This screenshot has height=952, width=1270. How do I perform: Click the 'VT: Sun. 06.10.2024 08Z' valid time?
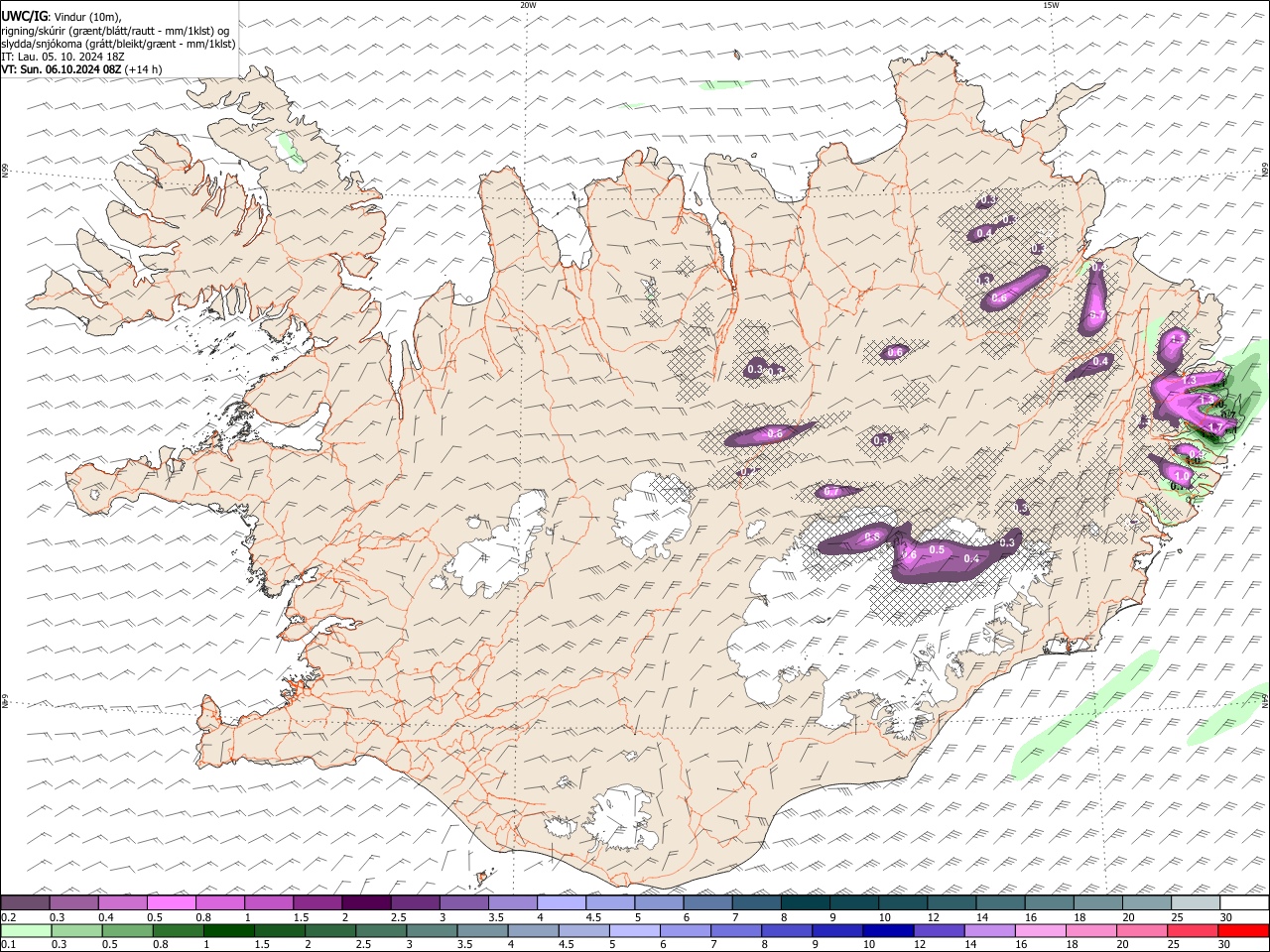[62, 69]
